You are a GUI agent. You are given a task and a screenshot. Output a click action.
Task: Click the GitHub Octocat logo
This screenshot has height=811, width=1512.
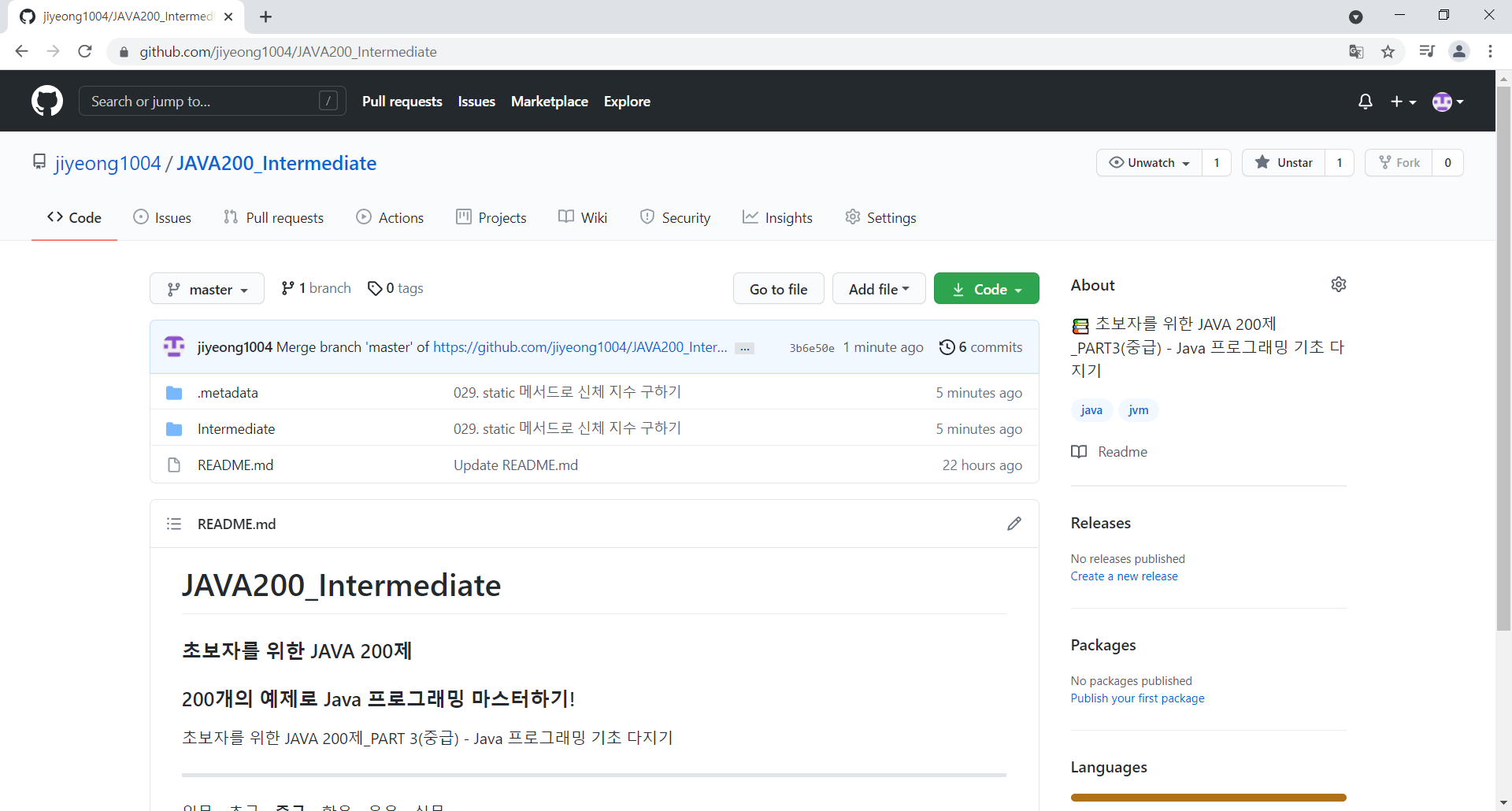pos(47,101)
